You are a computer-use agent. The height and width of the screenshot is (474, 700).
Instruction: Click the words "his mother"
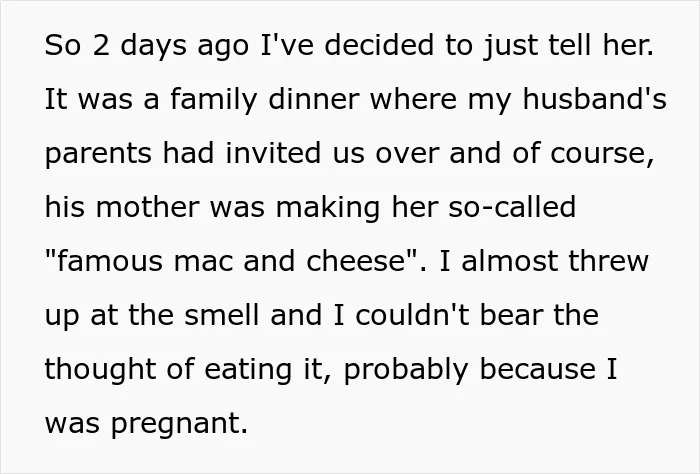pos(122,207)
